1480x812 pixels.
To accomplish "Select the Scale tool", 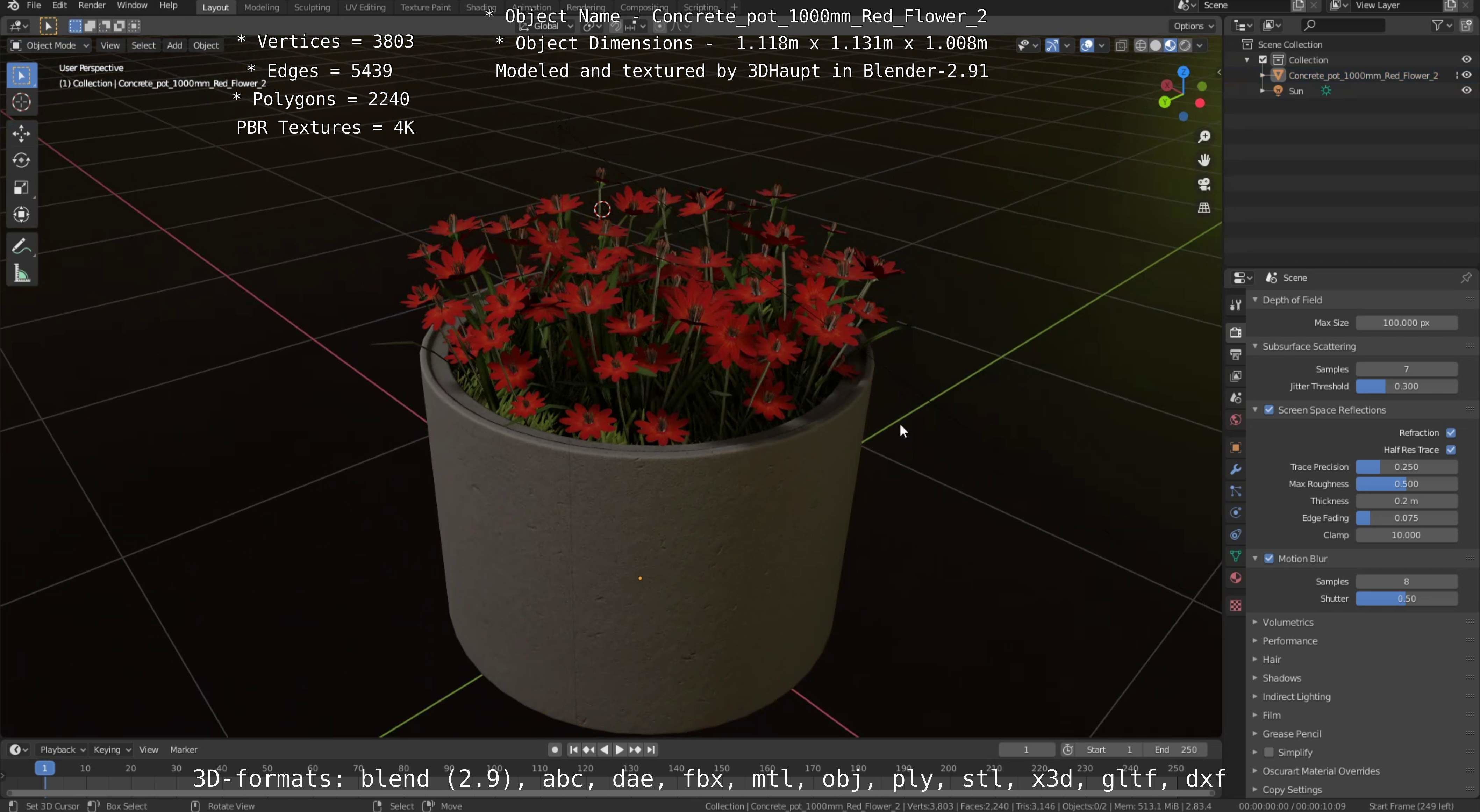I will [x=22, y=187].
